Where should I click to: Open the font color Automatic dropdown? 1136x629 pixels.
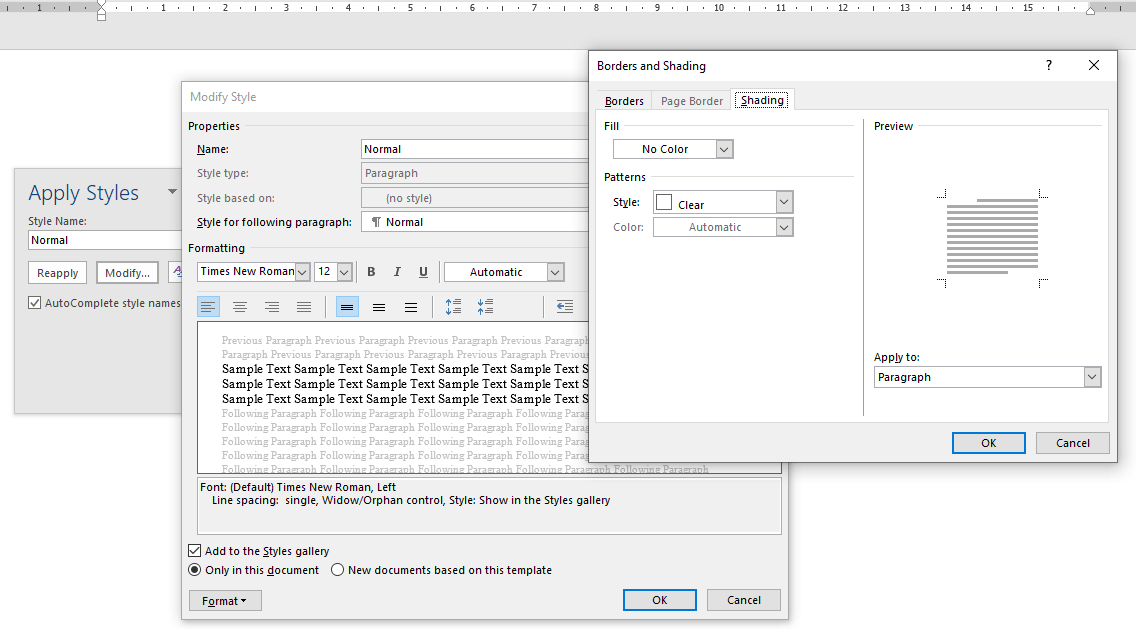pyautogui.click(x=555, y=272)
